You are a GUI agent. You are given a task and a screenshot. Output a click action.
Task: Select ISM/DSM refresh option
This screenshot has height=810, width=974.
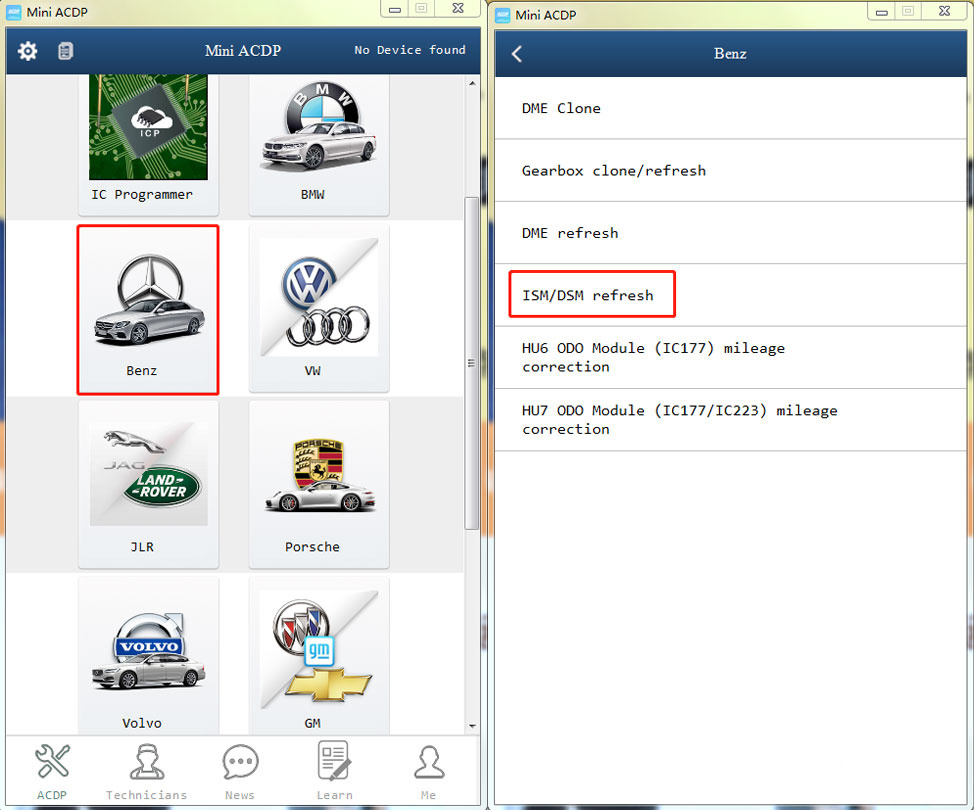(x=588, y=295)
